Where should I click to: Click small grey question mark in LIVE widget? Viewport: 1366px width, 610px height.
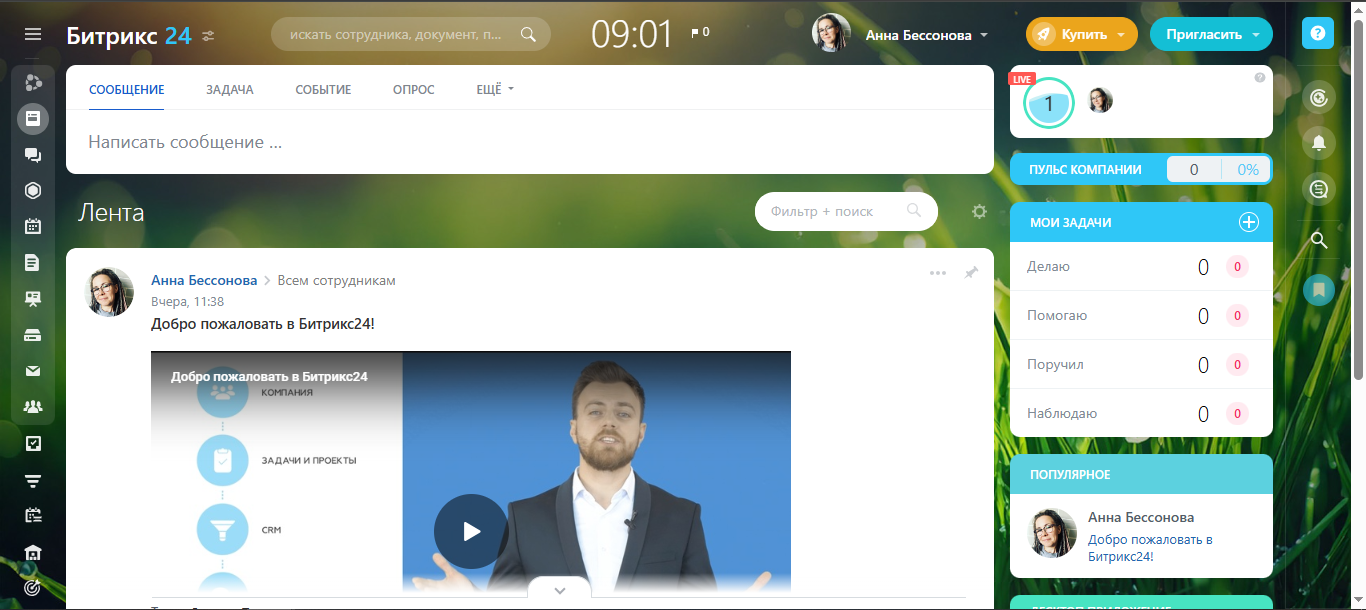pyautogui.click(x=1260, y=78)
